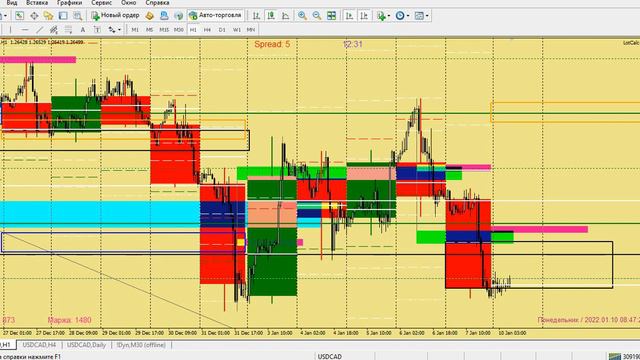Screen dimensions: 640x360
Task: Switch chart to candlesticks type
Action: pos(271,16)
